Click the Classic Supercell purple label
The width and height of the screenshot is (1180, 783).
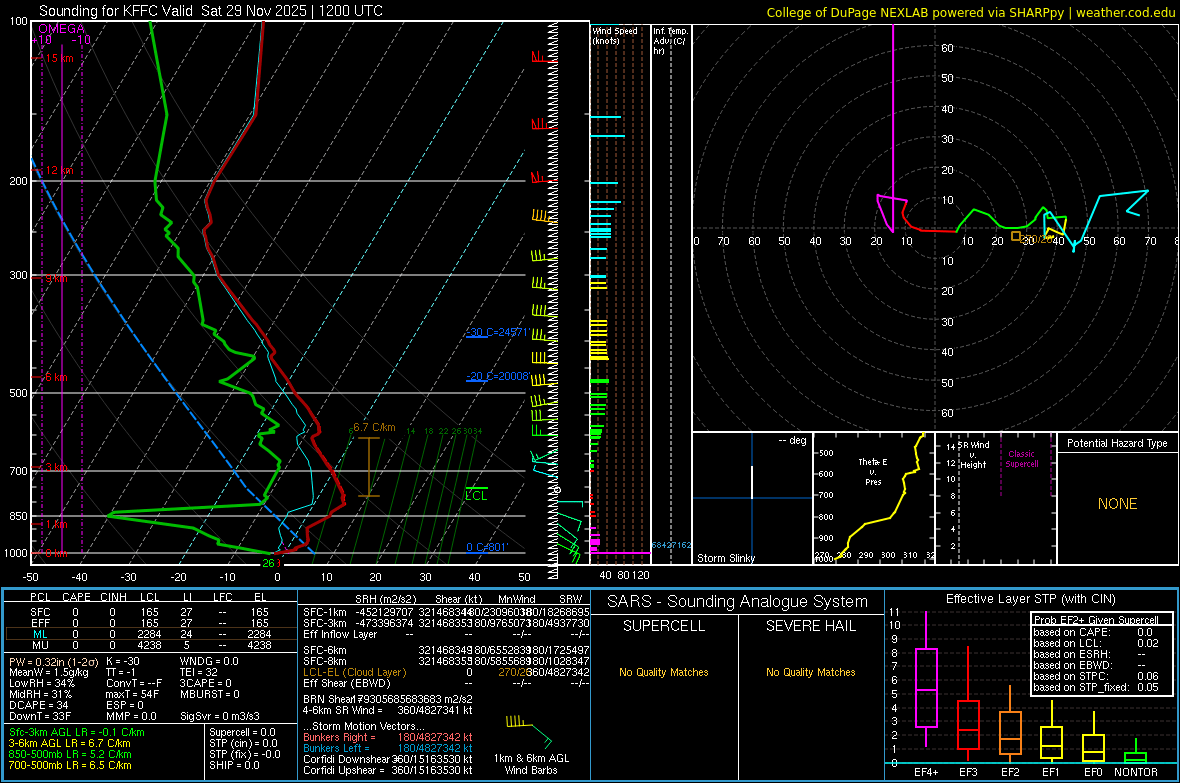point(1021,459)
